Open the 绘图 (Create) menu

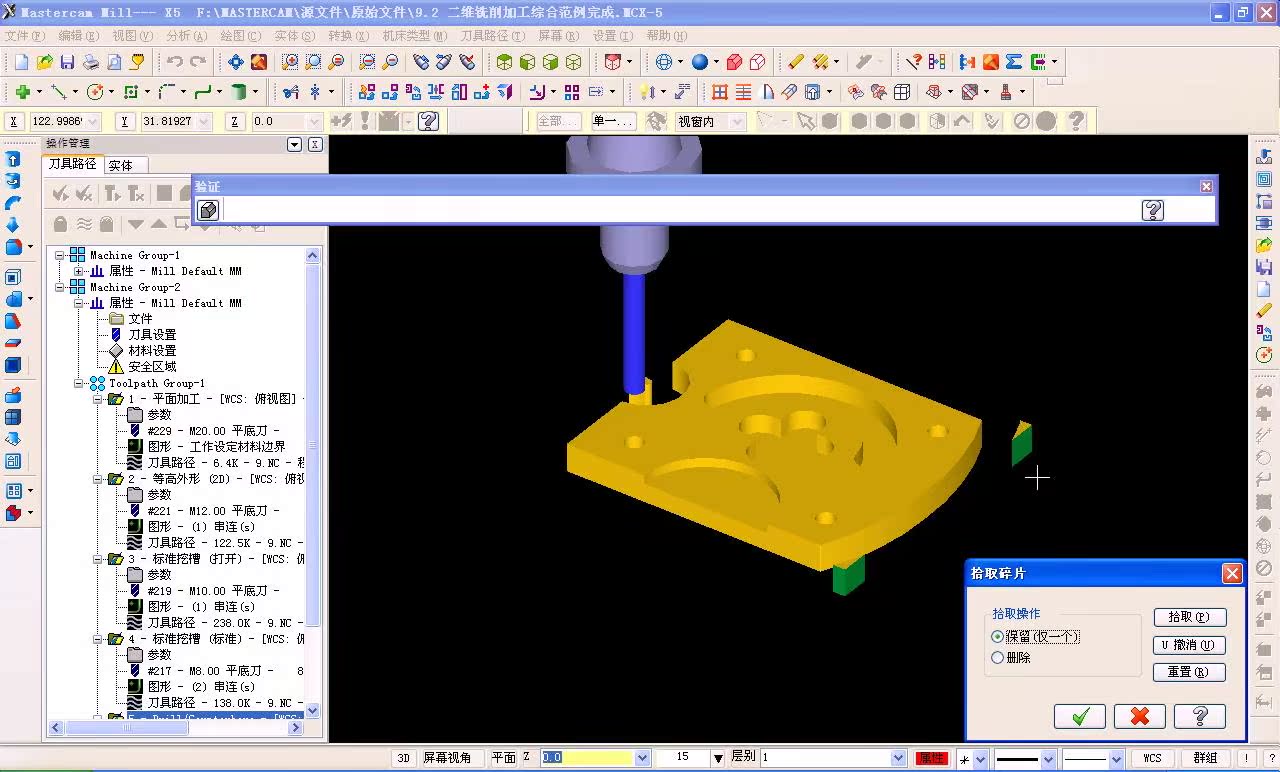241,35
